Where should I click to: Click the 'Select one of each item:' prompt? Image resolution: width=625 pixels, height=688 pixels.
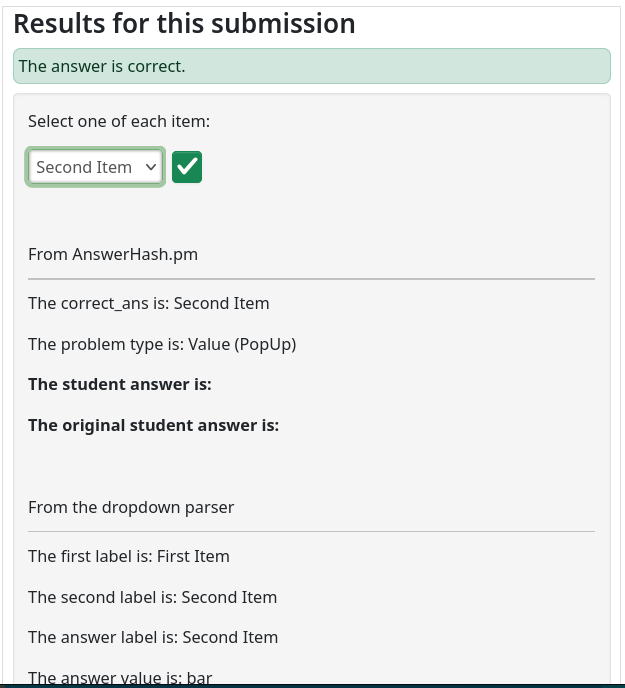(119, 121)
